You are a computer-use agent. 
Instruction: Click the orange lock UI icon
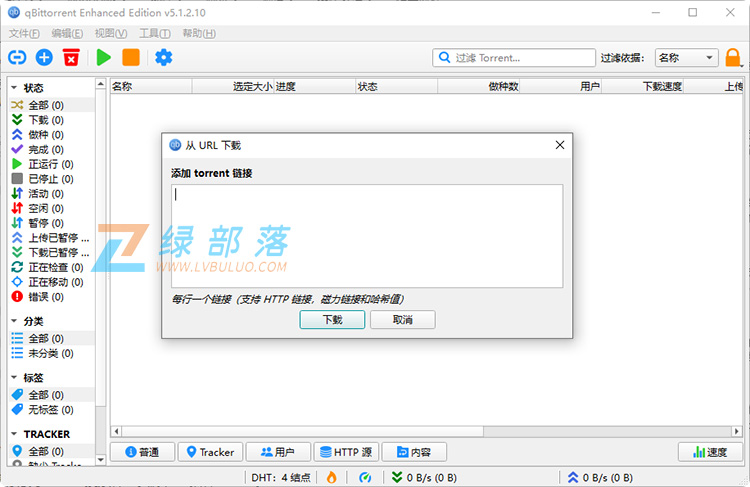click(733, 58)
